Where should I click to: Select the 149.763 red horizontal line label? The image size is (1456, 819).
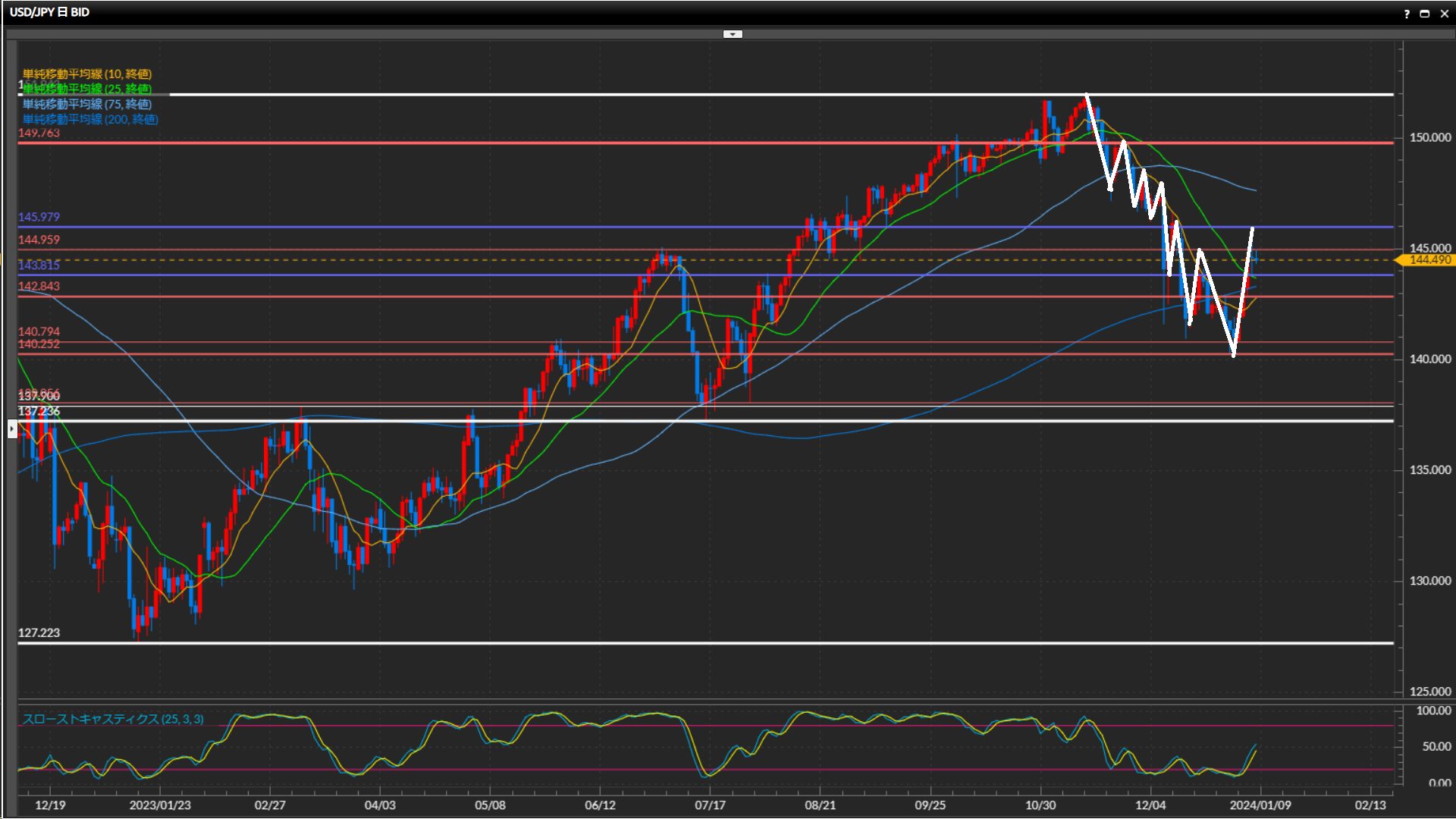click(39, 133)
